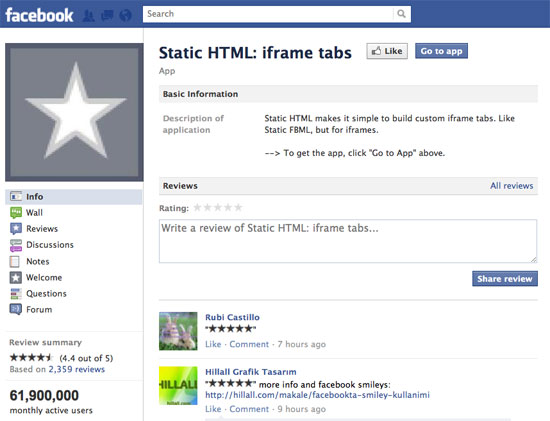This screenshot has height=421, width=550.
Task: Click the '9 hours ago' timestamp
Action: tap(302, 409)
